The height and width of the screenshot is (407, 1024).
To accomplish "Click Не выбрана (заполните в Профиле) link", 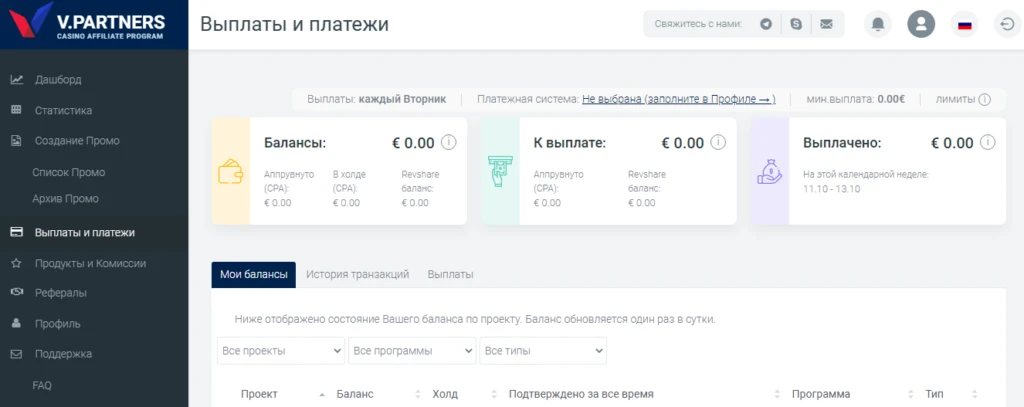I will tap(679, 99).
